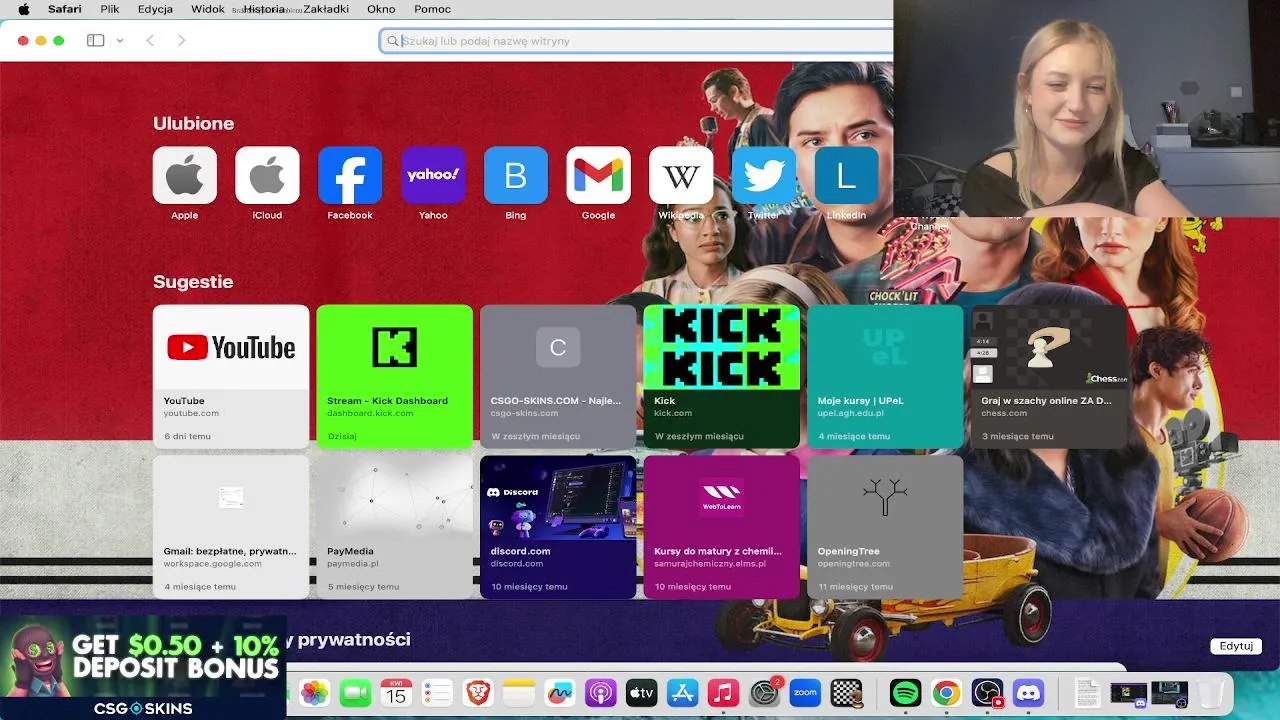The image size is (1280, 720).
Task: Open the Apple favorite
Action: click(184, 175)
